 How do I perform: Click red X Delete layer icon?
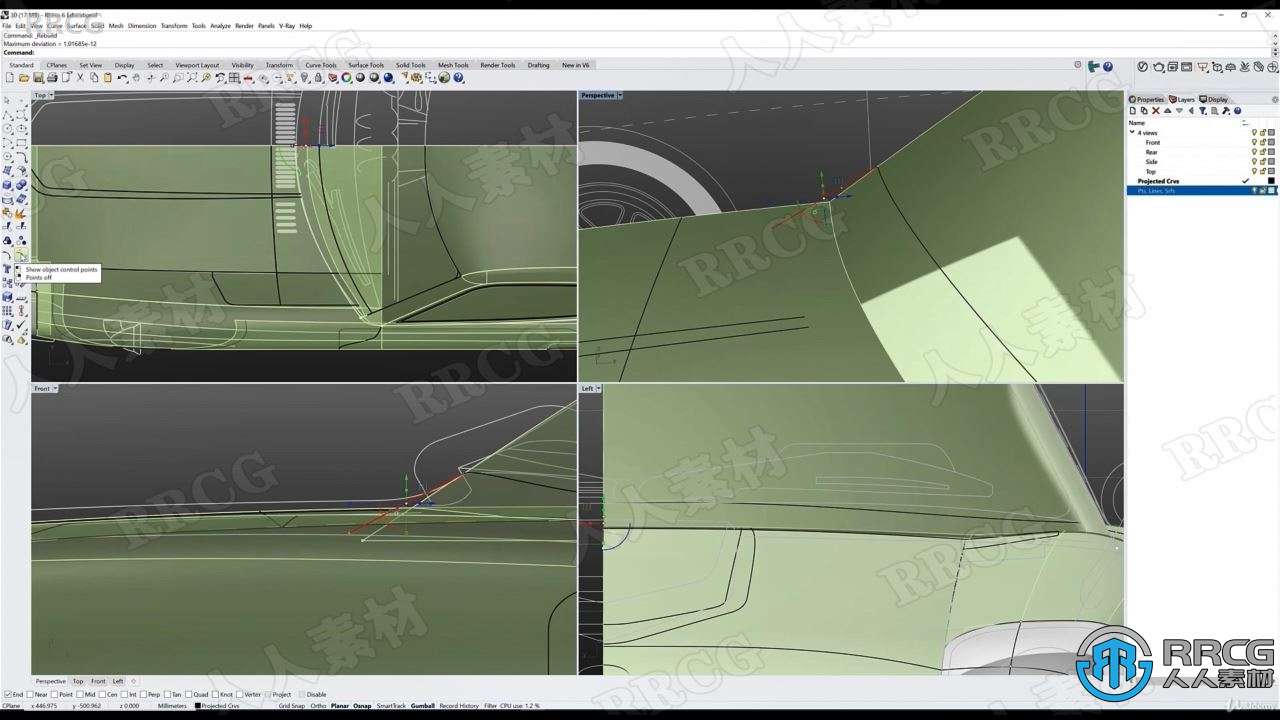pyautogui.click(x=1156, y=111)
